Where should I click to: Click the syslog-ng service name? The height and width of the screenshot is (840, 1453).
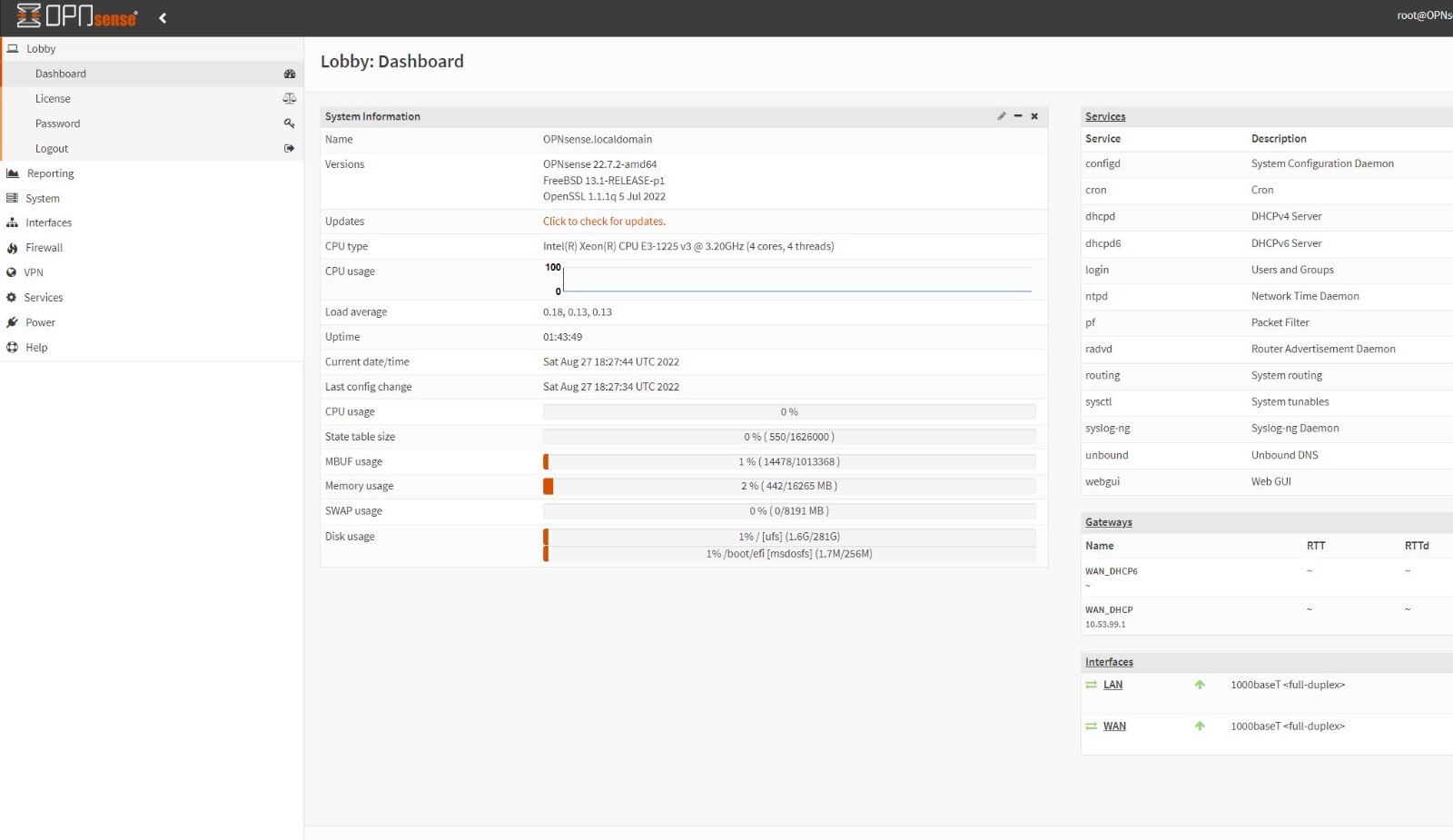(1107, 429)
